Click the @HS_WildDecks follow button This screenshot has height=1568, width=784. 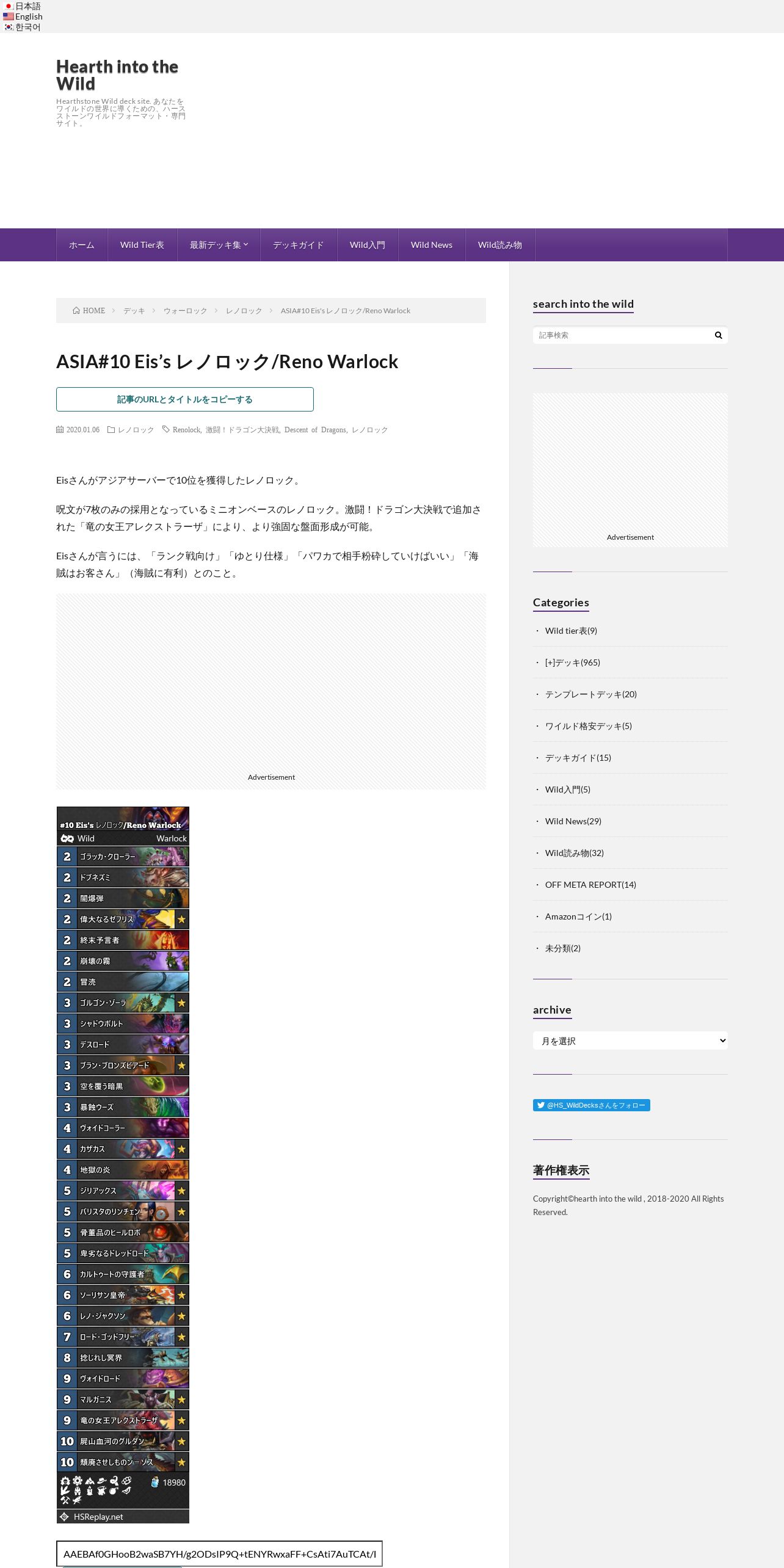(592, 1105)
